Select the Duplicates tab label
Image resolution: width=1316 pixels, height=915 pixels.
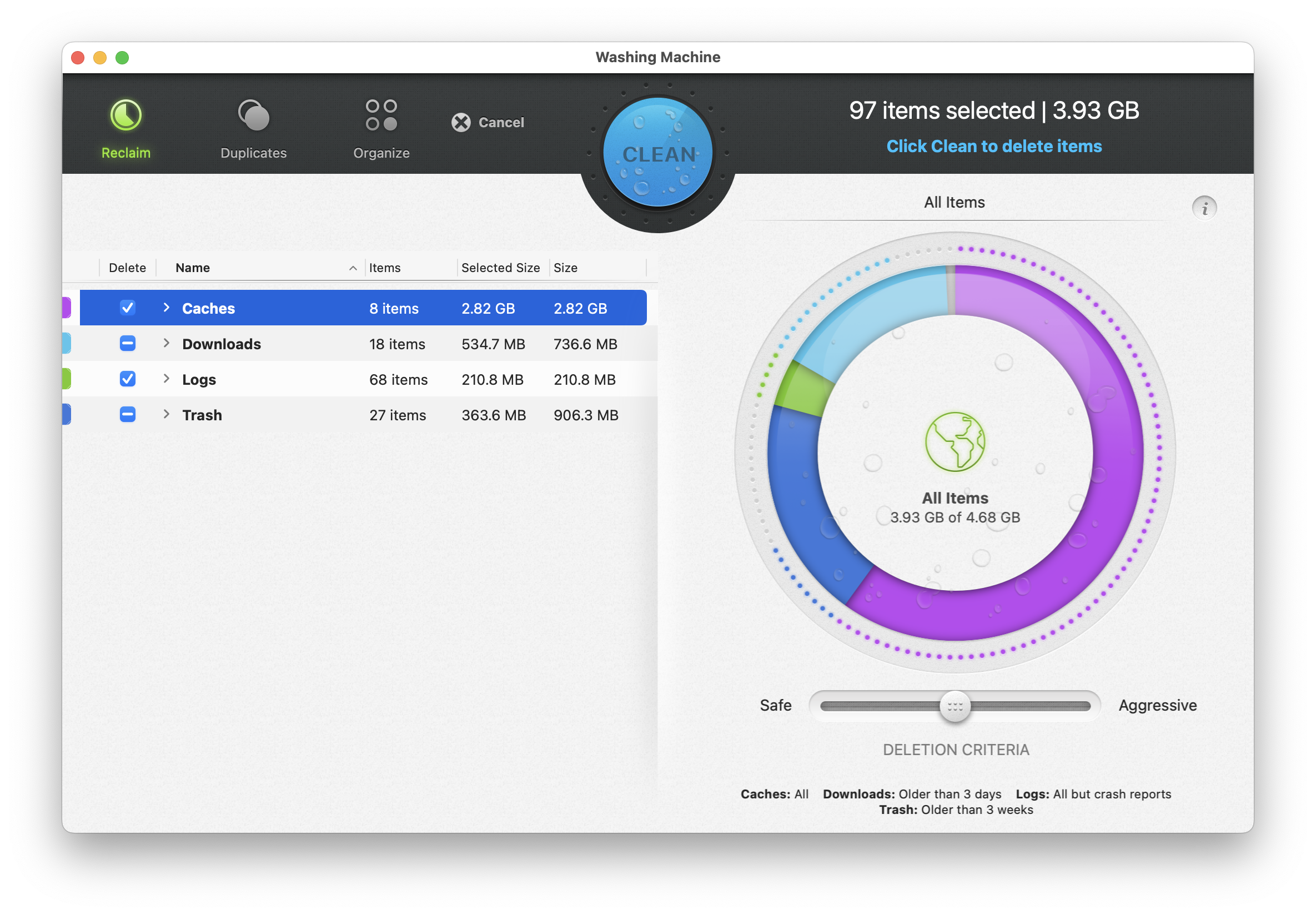(x=253, y=153)
